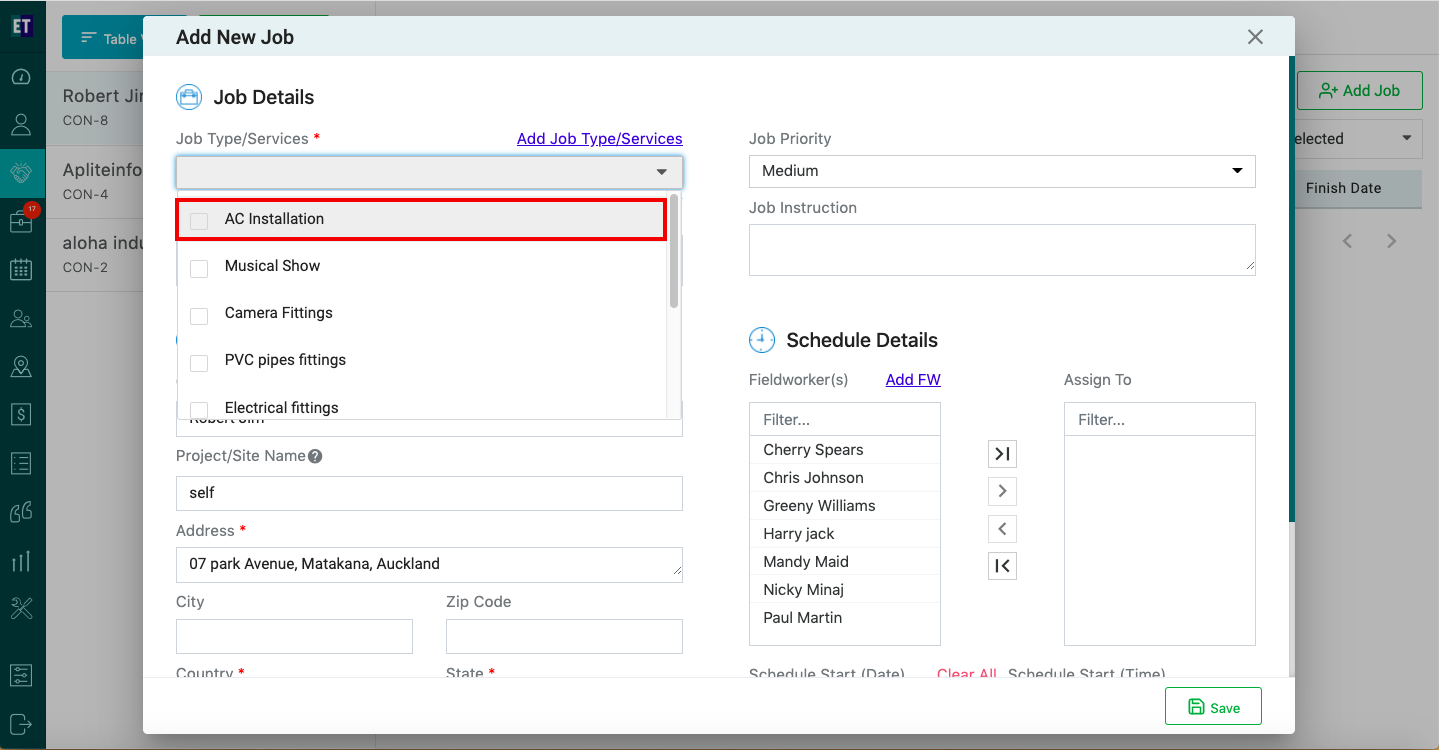Select fieldworker Nicky Minaj
The image size is (1439, 750).
[x=845, y=590]
